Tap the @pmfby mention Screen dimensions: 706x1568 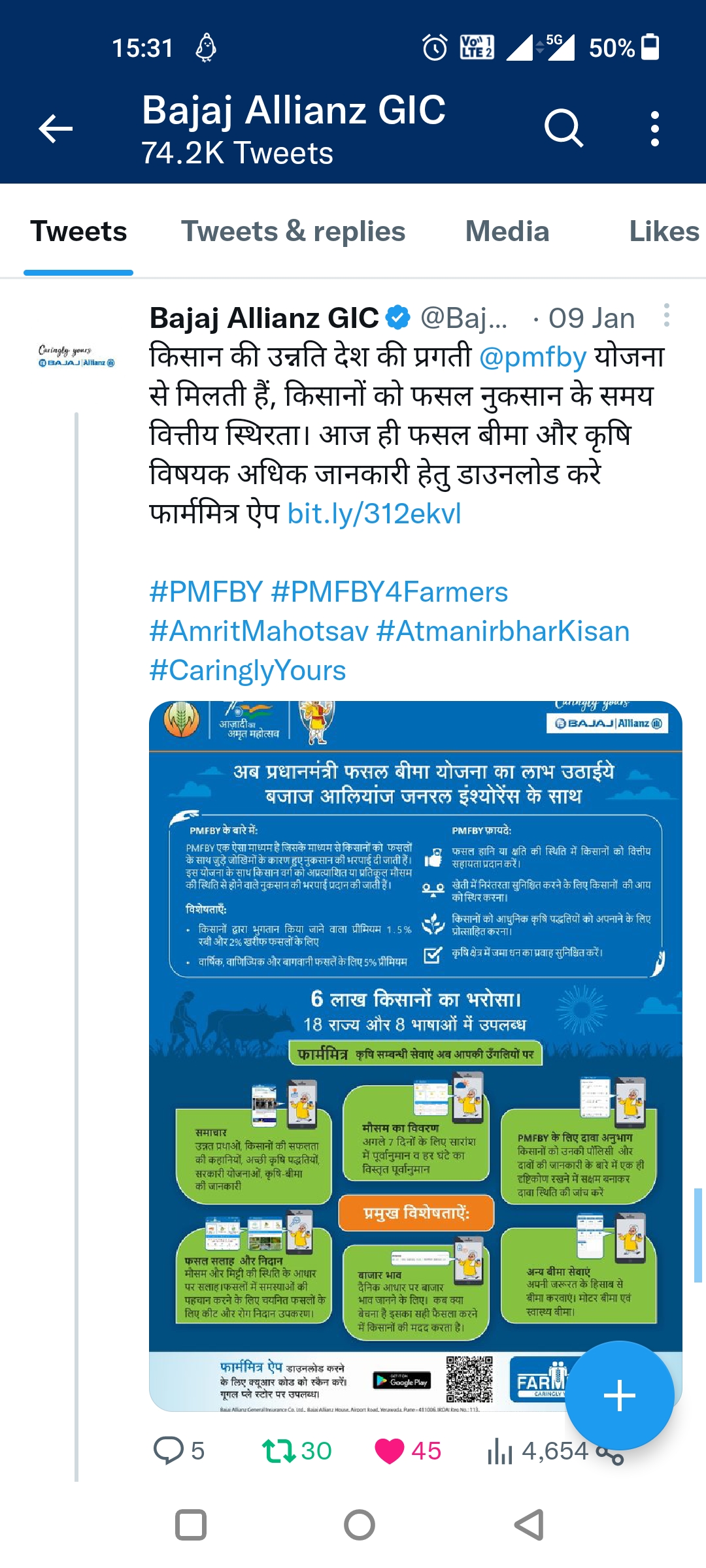533,357
